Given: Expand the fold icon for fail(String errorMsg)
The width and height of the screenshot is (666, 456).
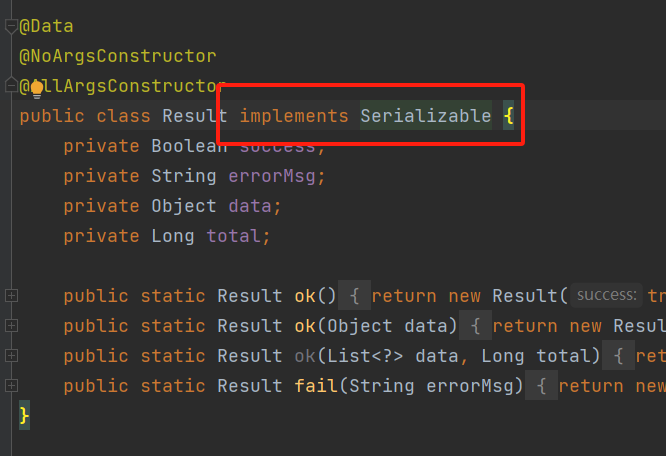Looking at the screenshot, I should point(11,386).
